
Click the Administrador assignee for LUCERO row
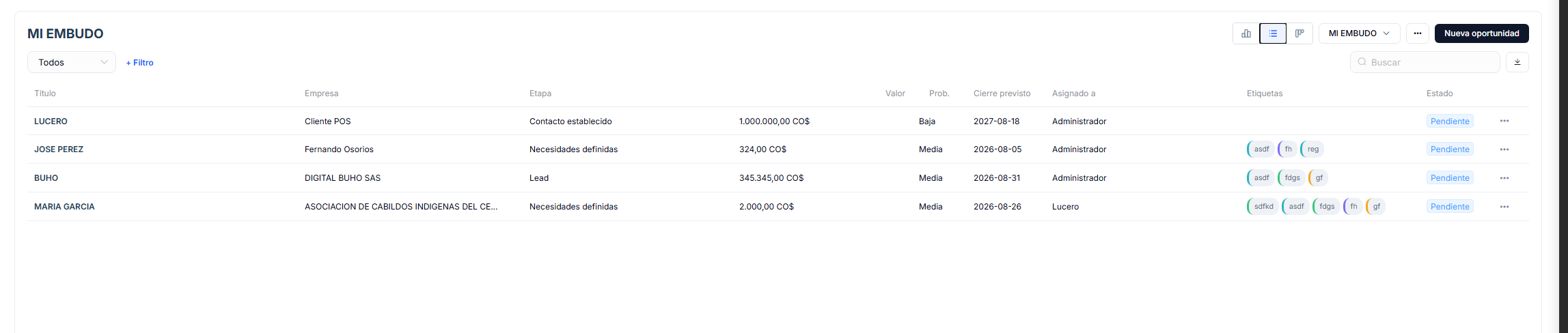(1079, 121)
